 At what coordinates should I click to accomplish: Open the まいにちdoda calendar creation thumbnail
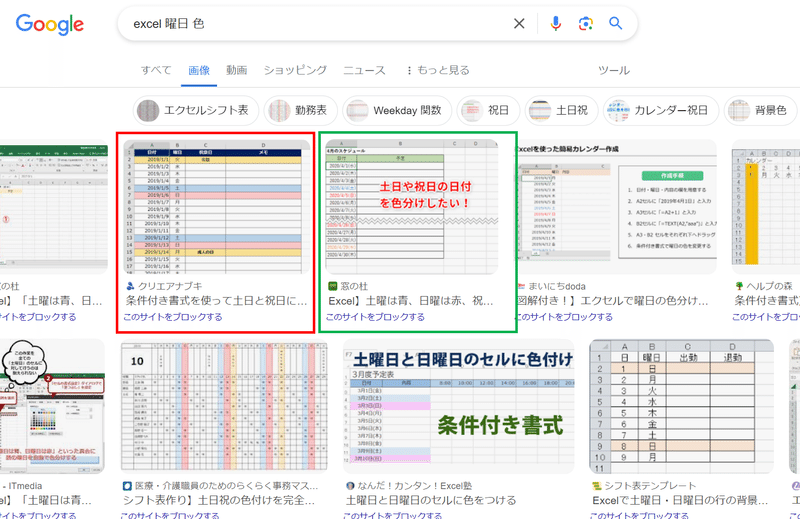click(x=616, y=207)
